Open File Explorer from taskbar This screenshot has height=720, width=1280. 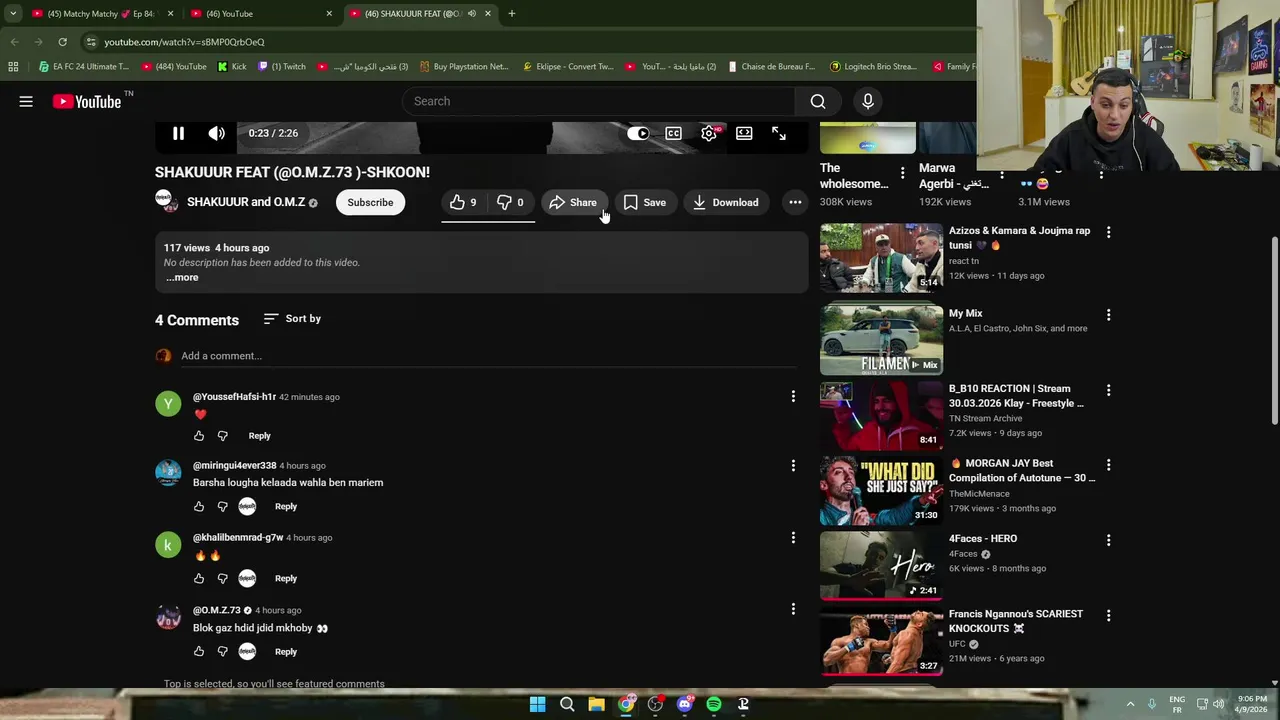coord(596,704)
